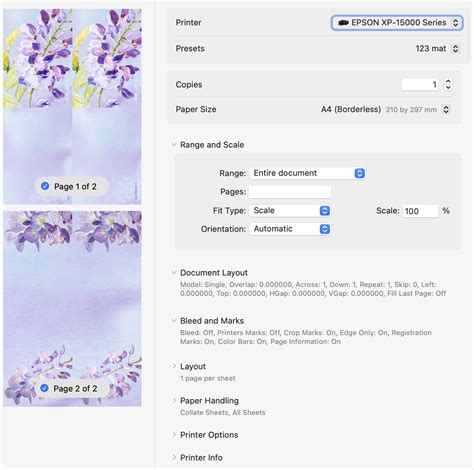Select the page 2 preview thumbnail
Image resolution: width=474 pixels, height=470 pixels.
coord(72,309)
